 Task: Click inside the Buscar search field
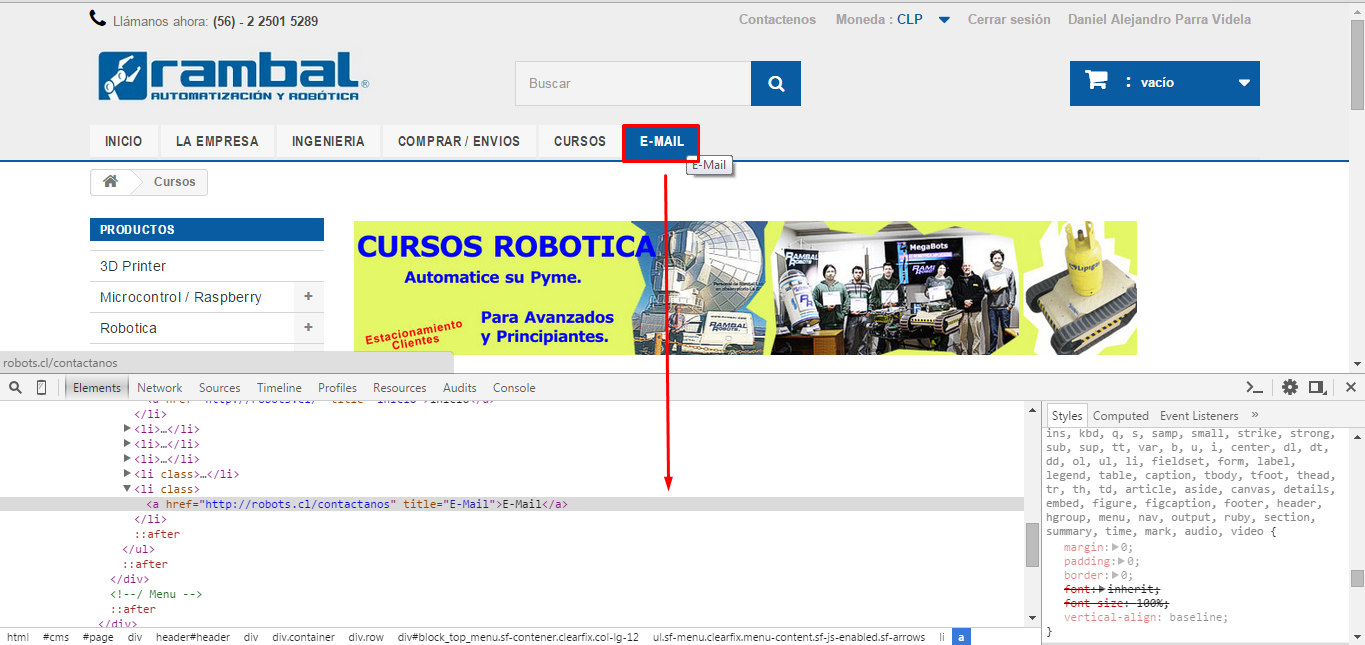633,83
